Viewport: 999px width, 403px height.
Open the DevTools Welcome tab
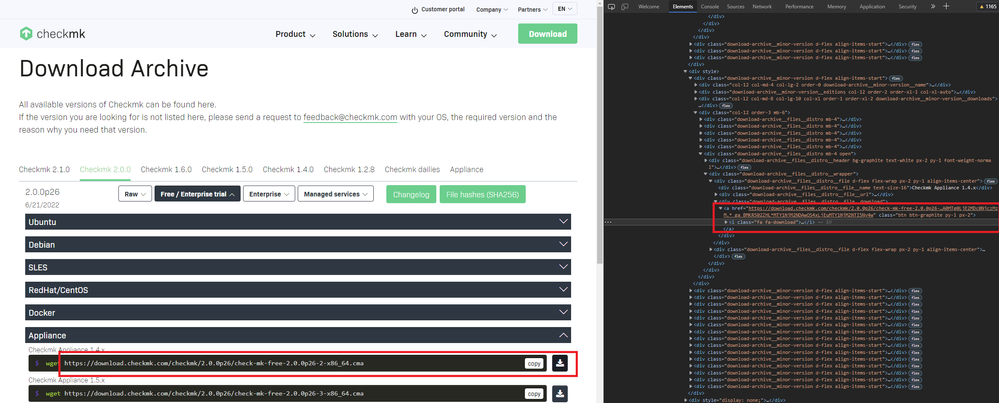649,6
